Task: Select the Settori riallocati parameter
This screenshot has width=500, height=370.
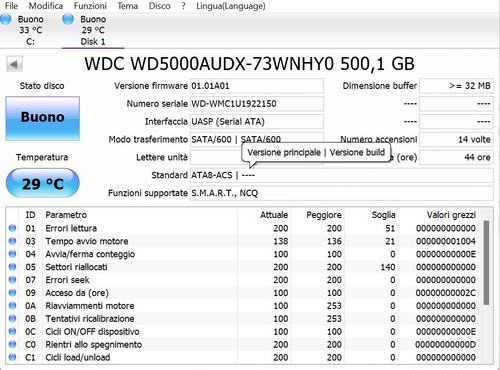Action: 76,267
